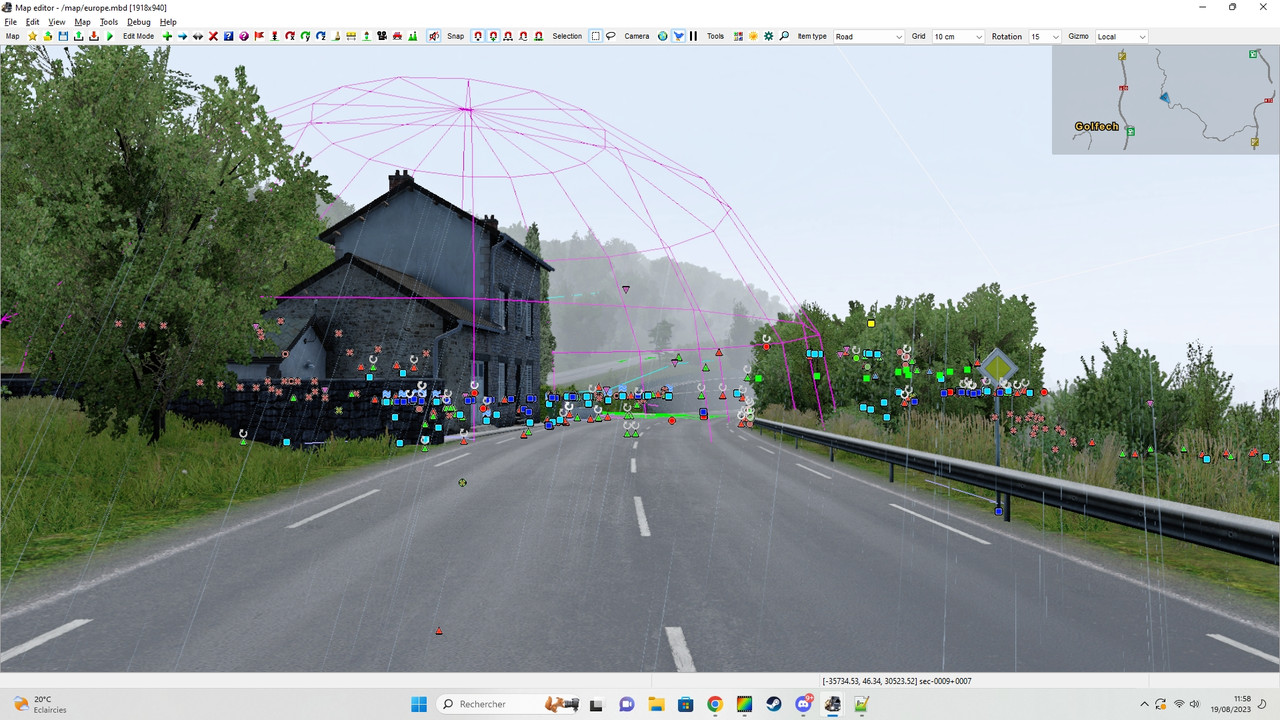Image resolution: width=1280 pixels, height=720 pixels.
Task: Click the coordinates readout in status bar
Action: pyautogui.click(x=897, y=681)
